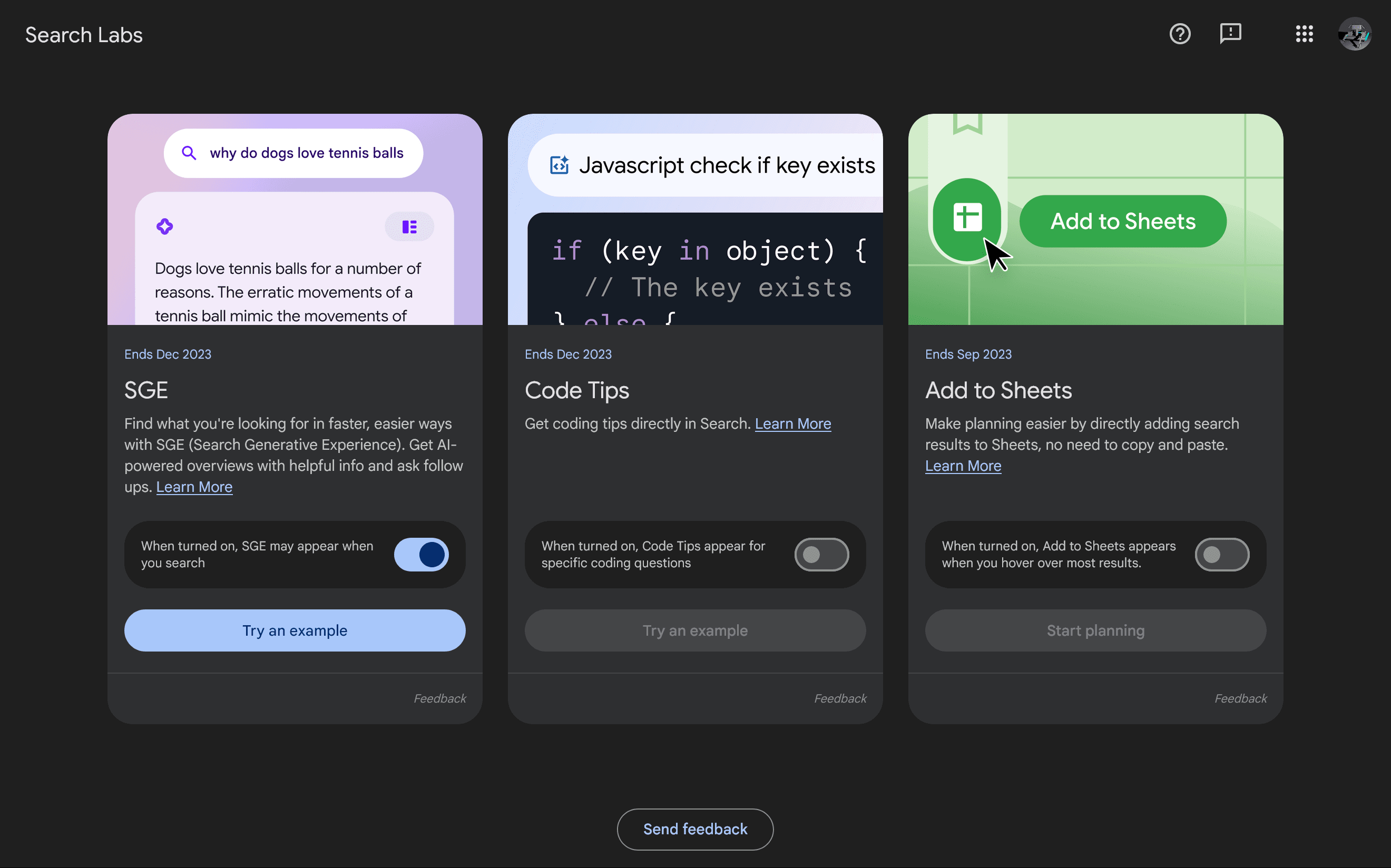Click 'Ends Dec 2023' on the Code Tips card

(568, 354)
